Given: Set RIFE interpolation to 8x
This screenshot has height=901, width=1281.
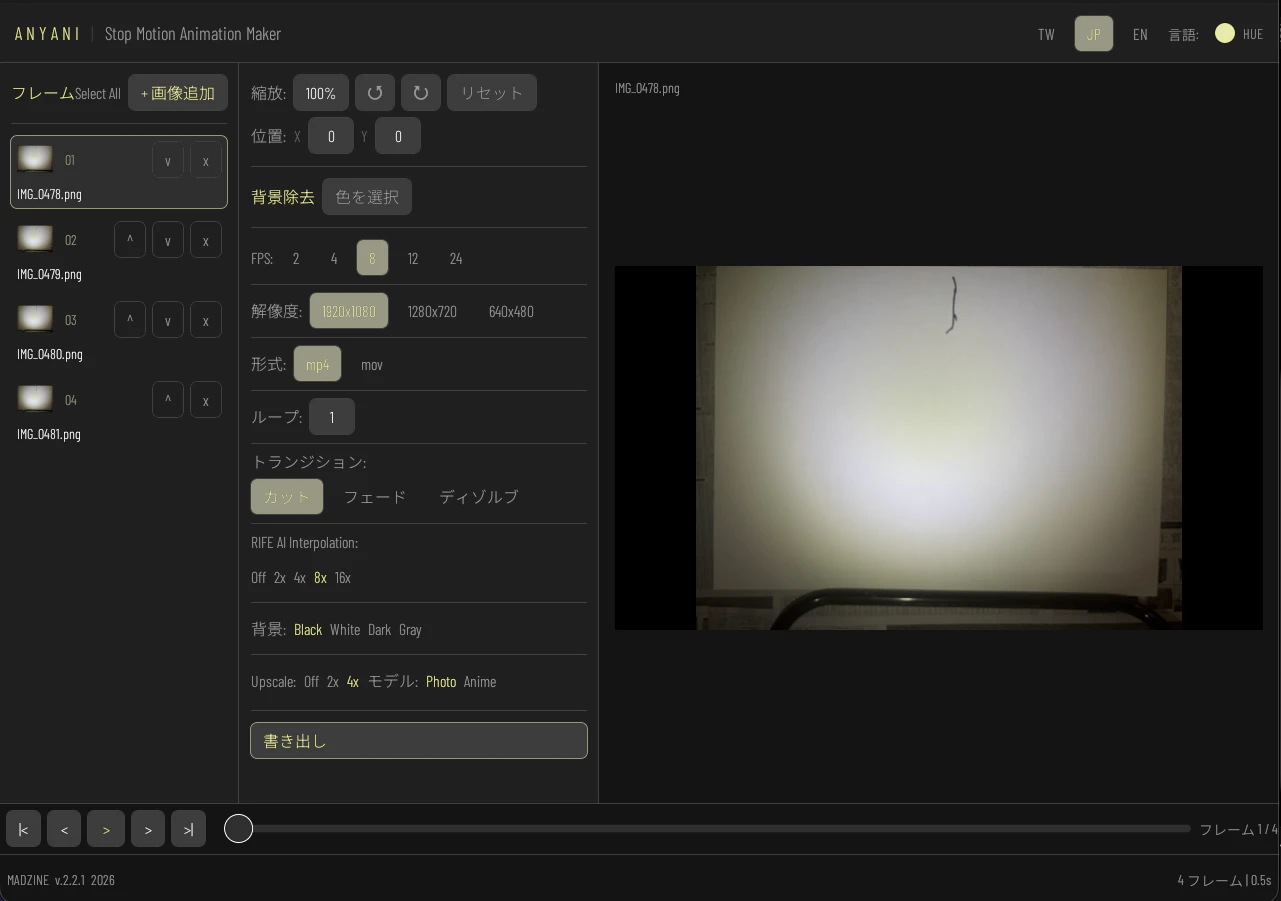Looking at the screenshot, I should [x=321, y=577].
